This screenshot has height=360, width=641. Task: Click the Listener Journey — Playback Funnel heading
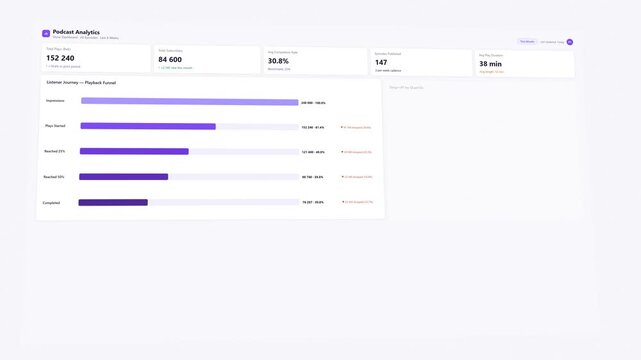pyautogui.click(x=81, y=83)
